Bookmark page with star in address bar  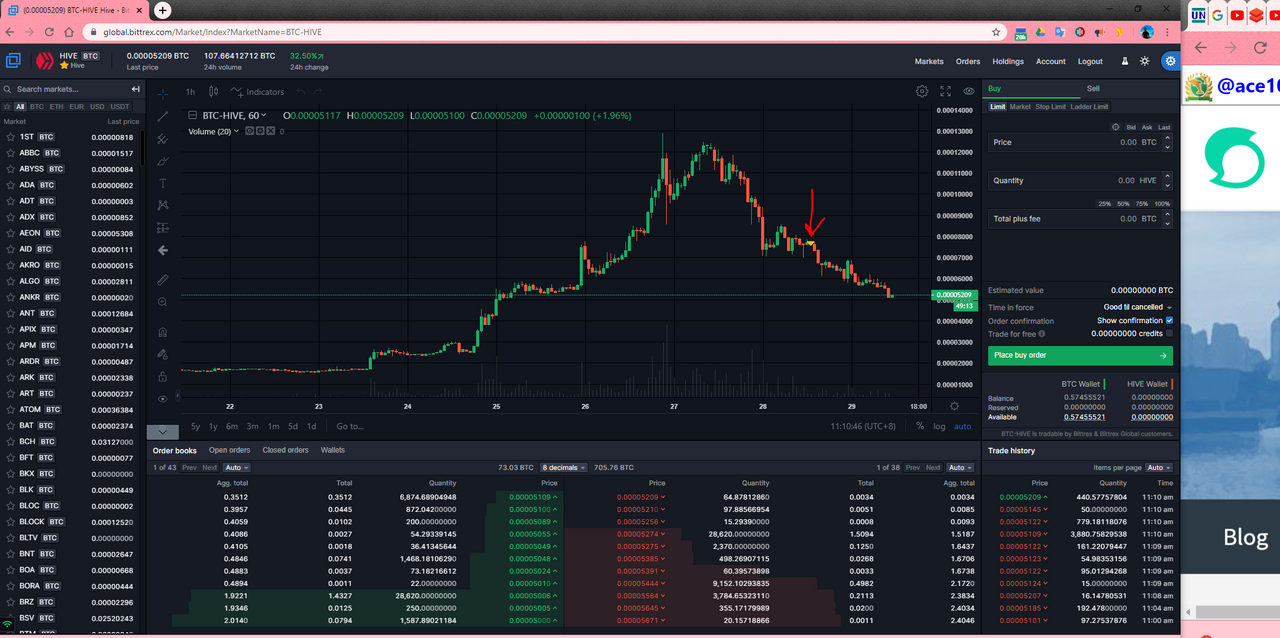point(996,31)
